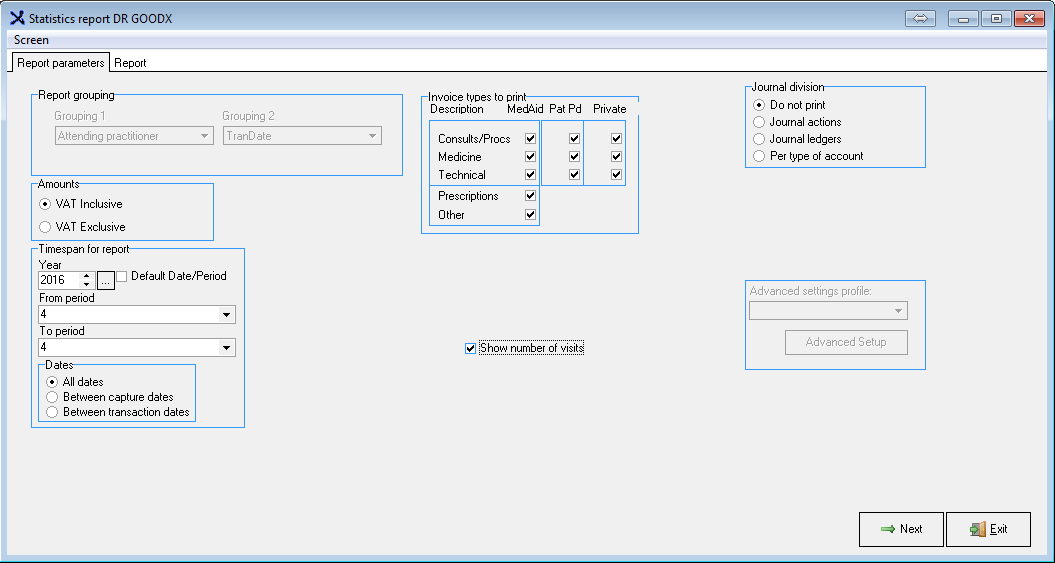The height and width of the screenshot is (563, 1055).
Task: Select Per type of account option
Action: click(759, 156)
